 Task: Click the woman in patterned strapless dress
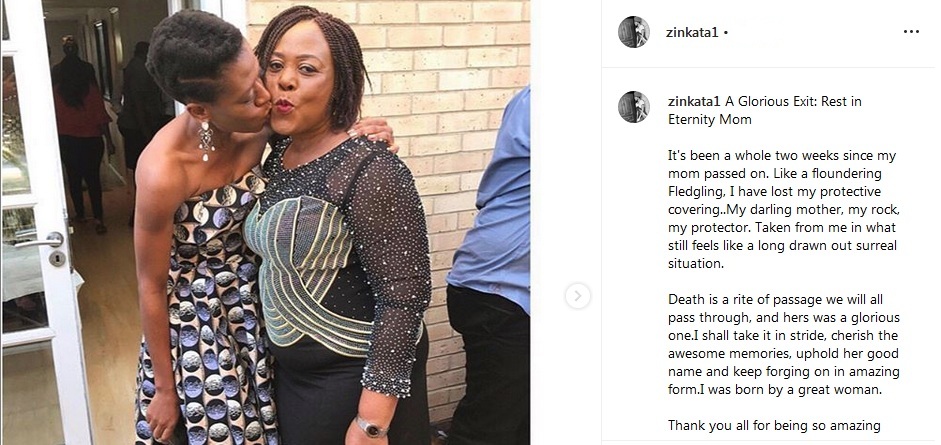coord(198,240)
